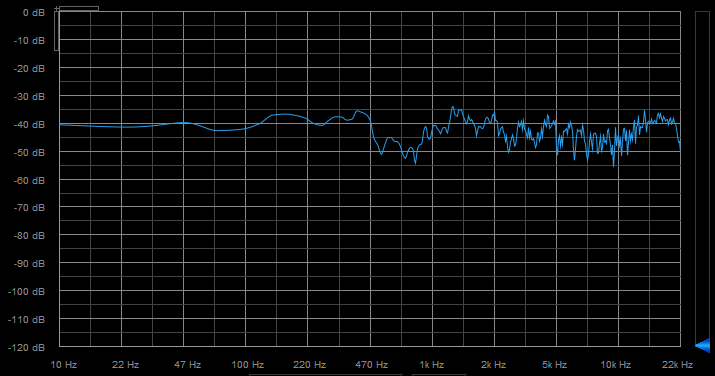The width and height of the screenshot is (715, 376).
Task: Click the -70 dB axis label
Action: [30, 208]
